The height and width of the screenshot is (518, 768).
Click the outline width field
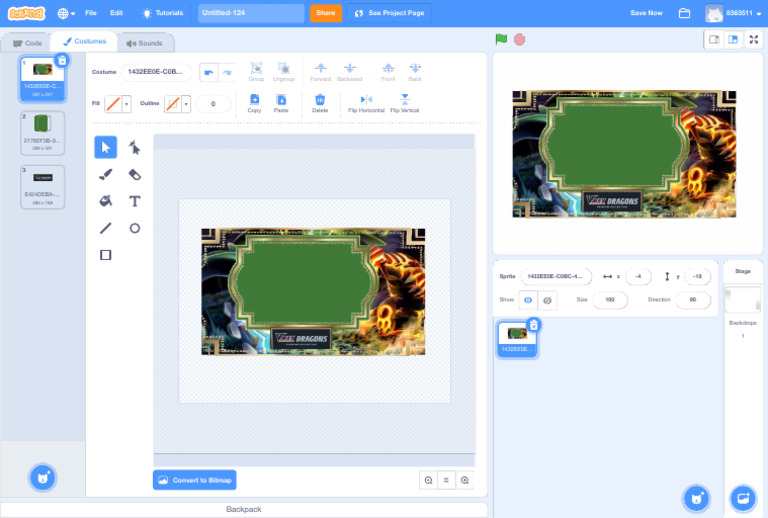point(213,104)
